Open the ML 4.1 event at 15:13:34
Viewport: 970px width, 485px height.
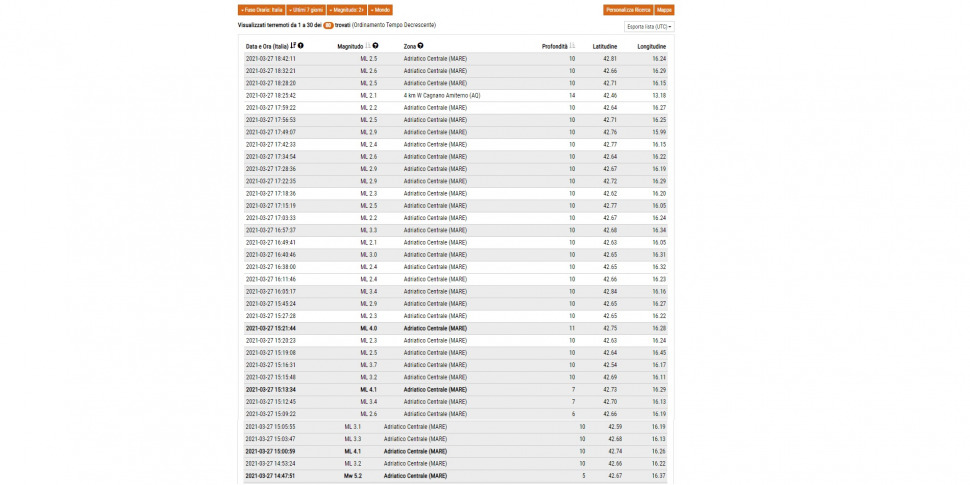(455, 390)
